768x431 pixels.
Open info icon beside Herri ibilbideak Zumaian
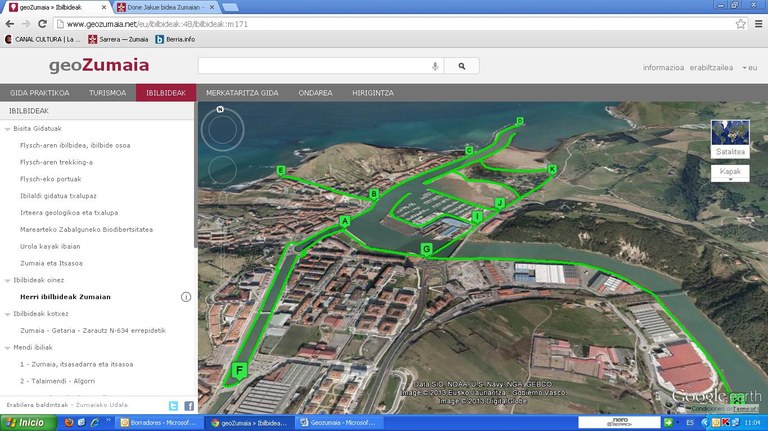tap(186, 297)
